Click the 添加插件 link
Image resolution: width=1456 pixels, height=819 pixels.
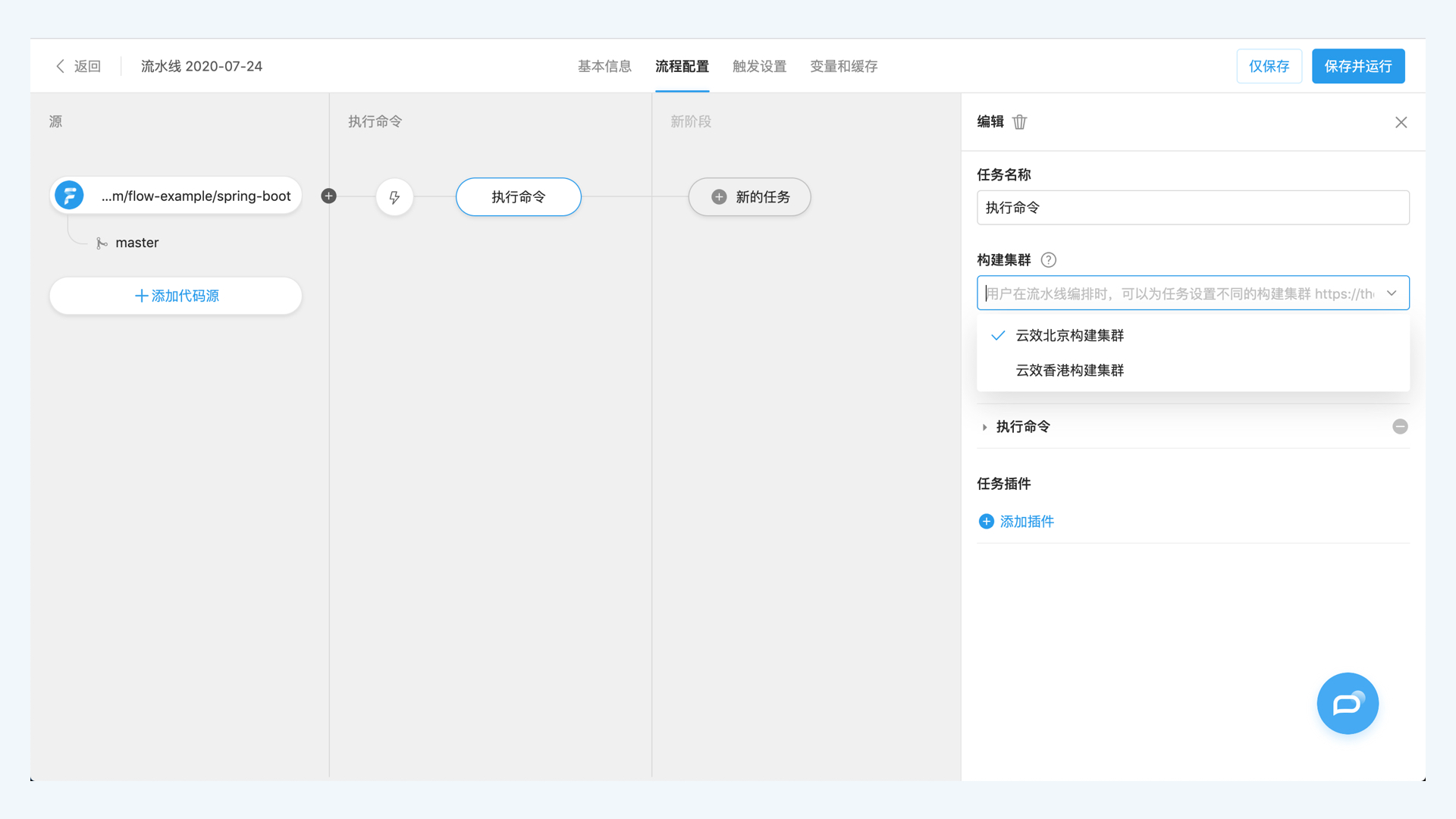(x=1027, y=521)
